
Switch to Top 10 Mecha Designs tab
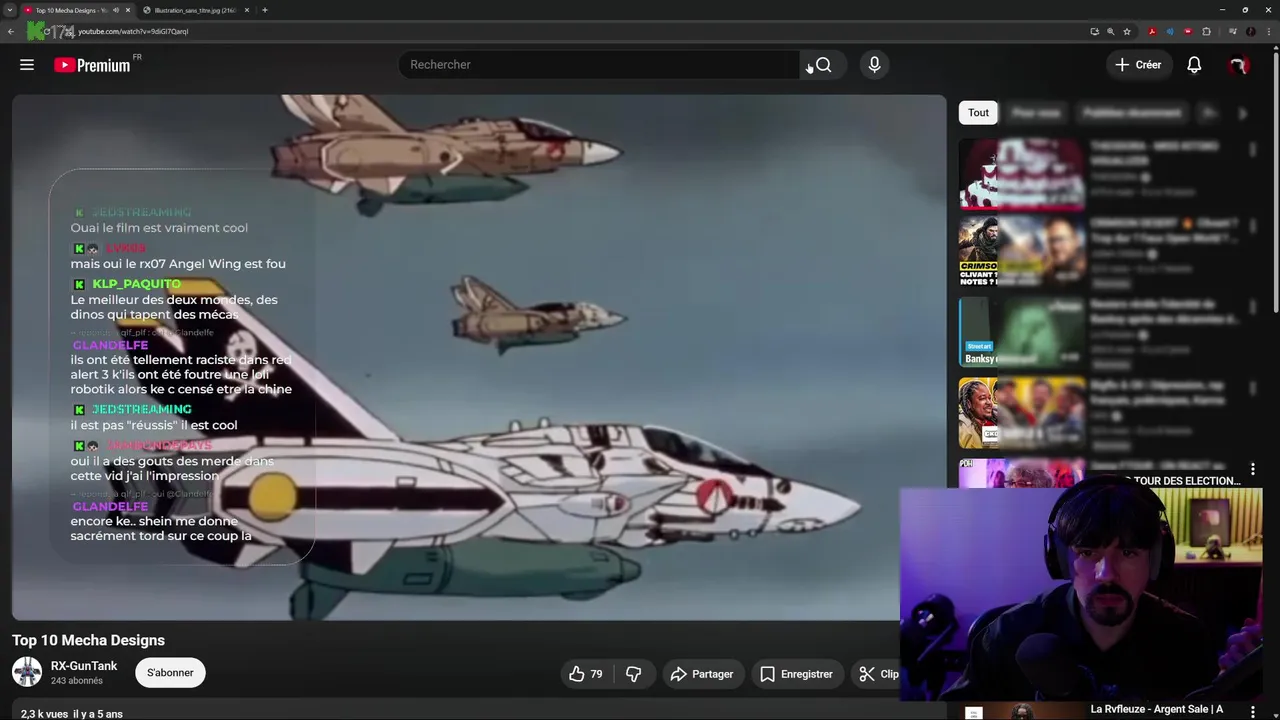coord(77,10)
